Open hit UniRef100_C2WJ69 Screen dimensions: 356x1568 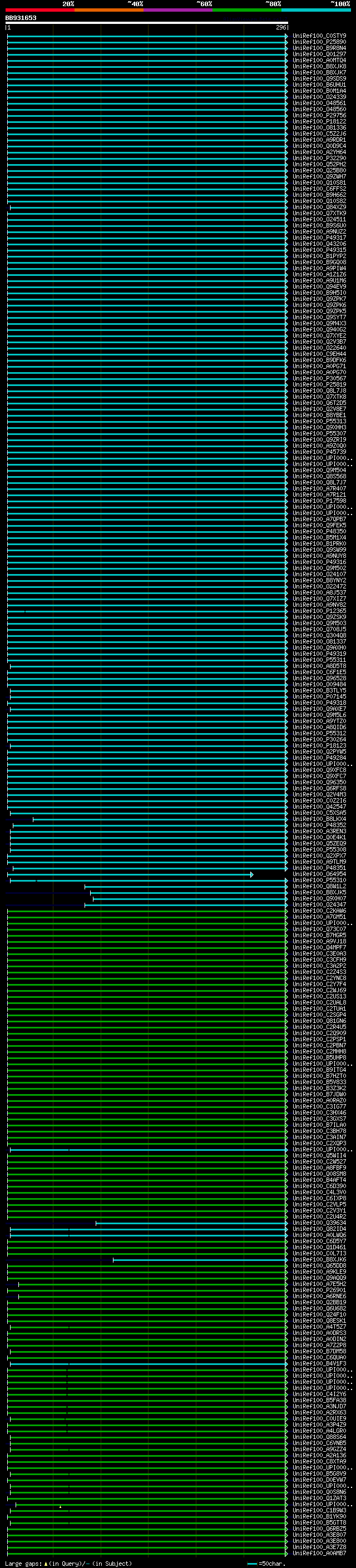point(319,990)
